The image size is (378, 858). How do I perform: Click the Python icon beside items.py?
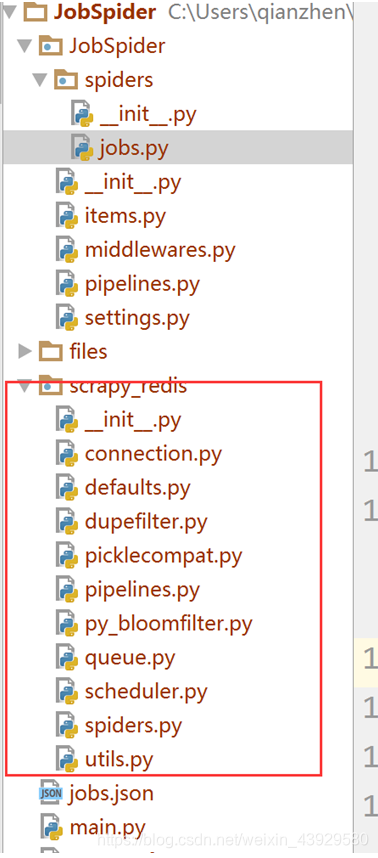click(x=67, y=216)
